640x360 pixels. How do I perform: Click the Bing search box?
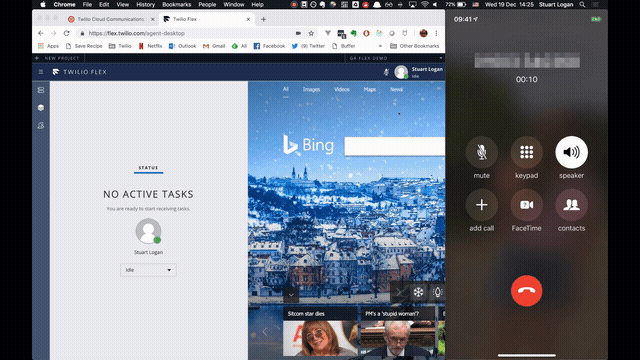(x=395, y=146)
